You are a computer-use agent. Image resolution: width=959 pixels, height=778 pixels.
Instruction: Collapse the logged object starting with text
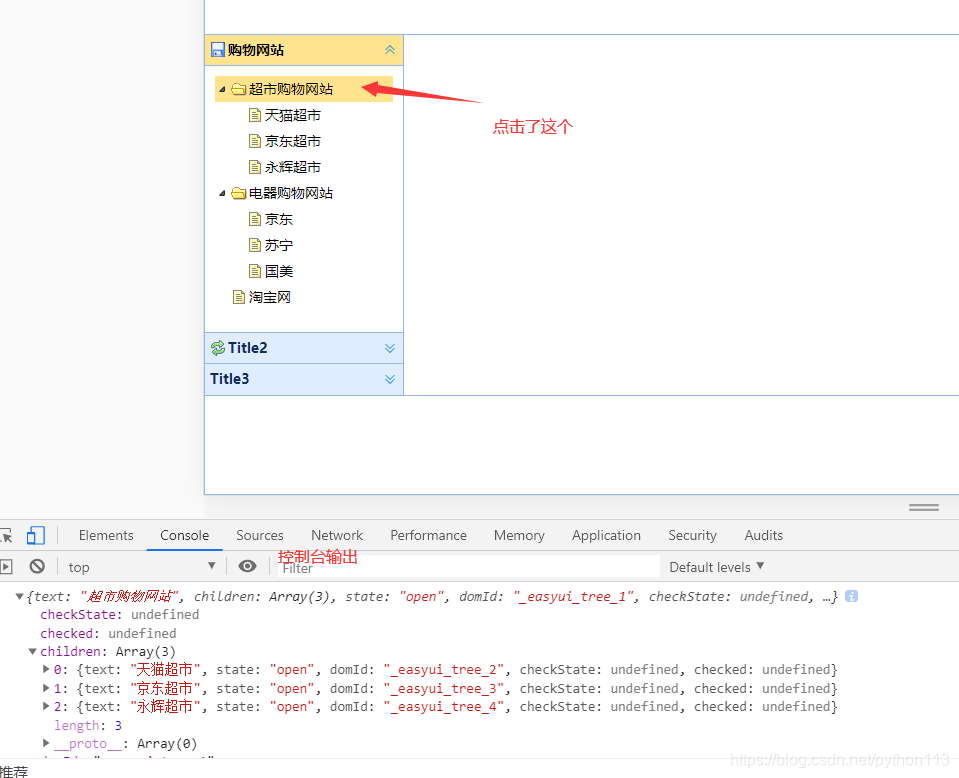[20, 596]
